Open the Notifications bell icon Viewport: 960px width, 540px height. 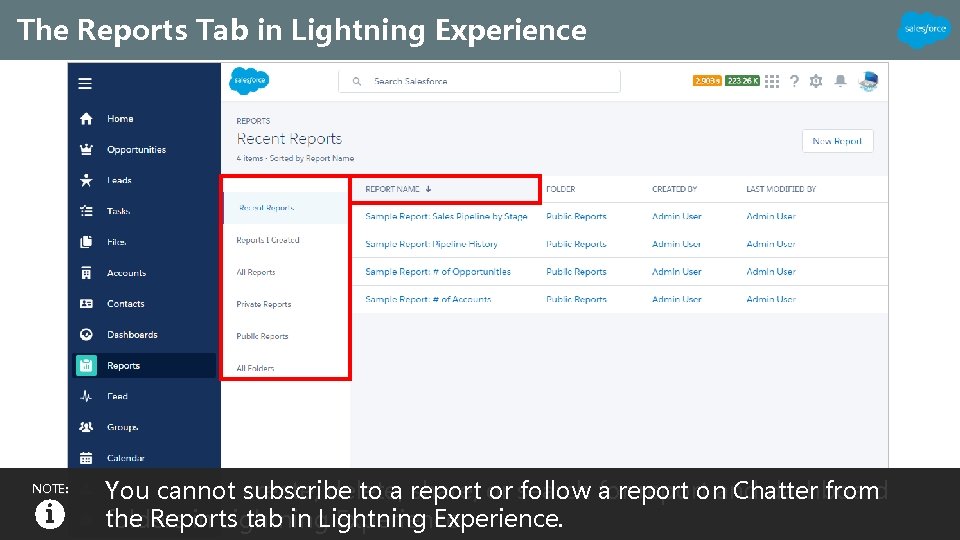(x=841, y=81)
